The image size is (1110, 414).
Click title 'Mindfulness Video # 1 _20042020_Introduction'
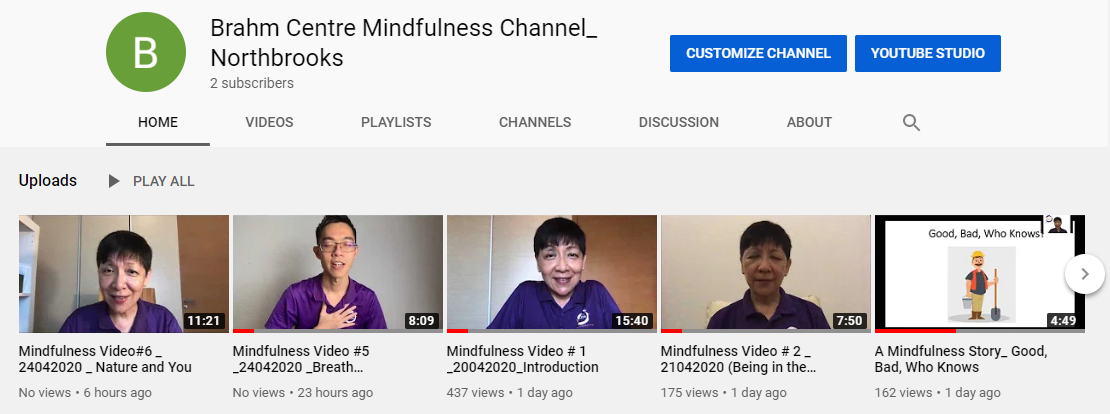point(522,359)
